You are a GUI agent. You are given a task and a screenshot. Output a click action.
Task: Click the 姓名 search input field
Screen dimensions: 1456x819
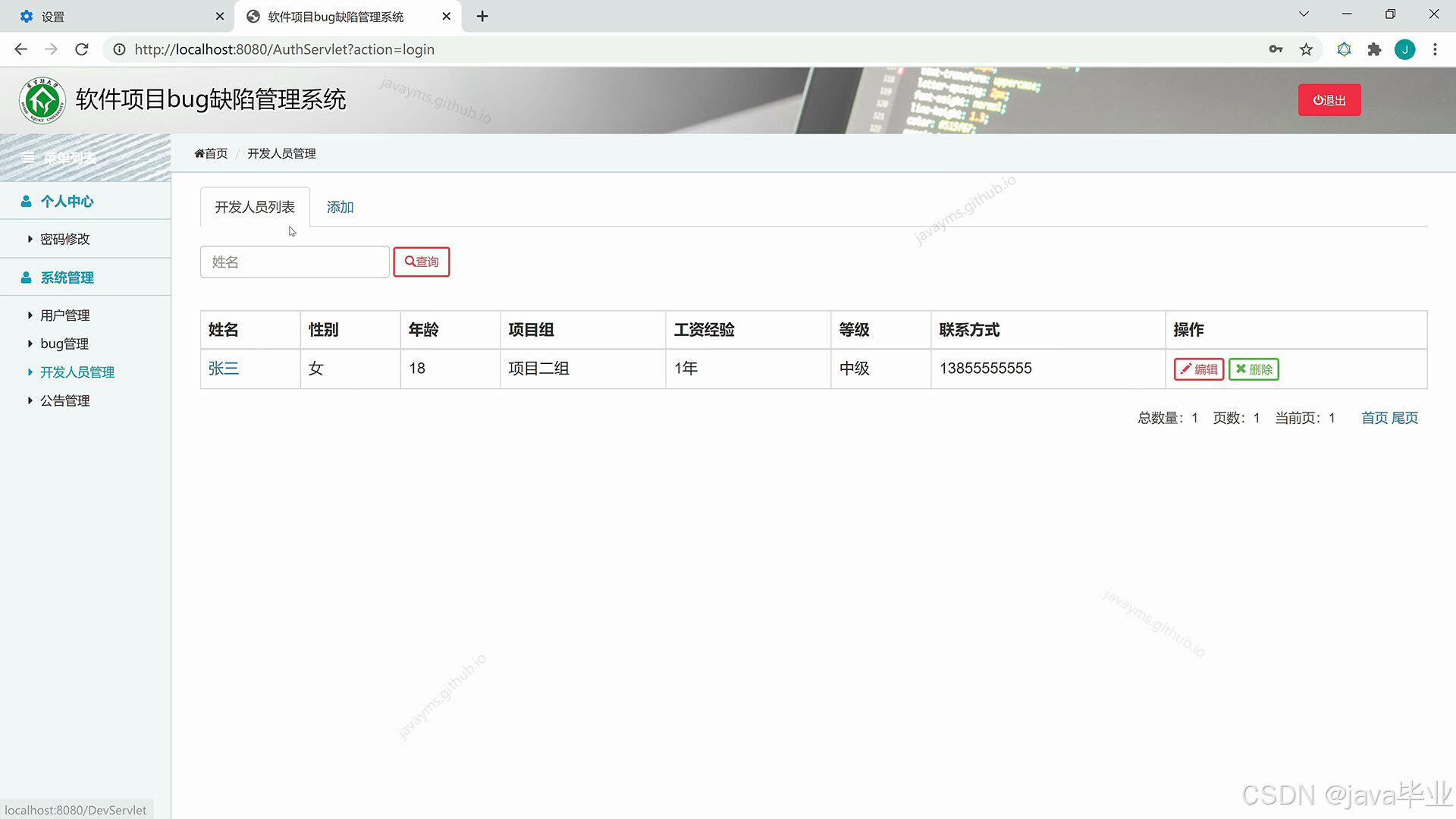point(295,262)
